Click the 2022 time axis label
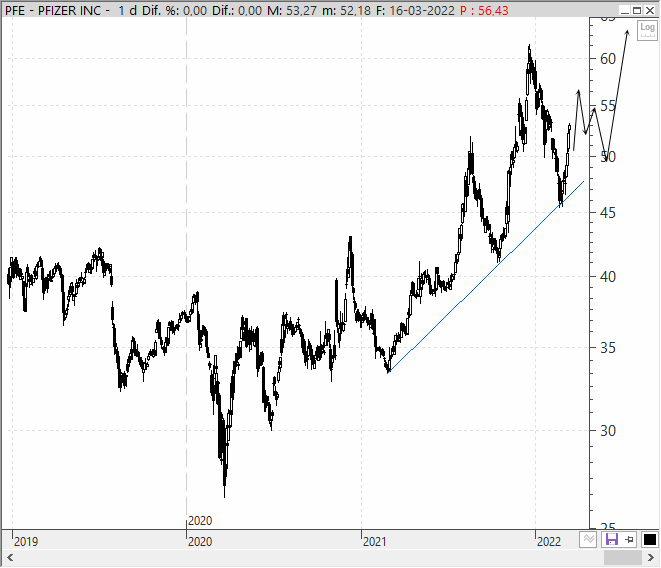661x568 pixels. point(549,541)
